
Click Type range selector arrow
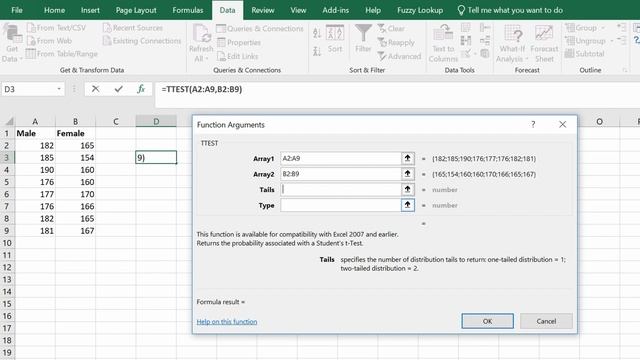click(x=407, y=205)
